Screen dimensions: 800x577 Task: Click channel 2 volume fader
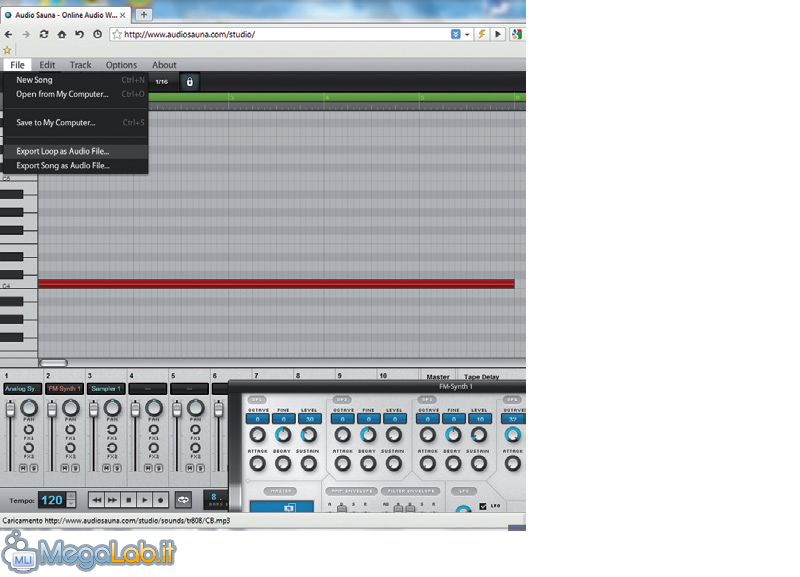(52, 409)
